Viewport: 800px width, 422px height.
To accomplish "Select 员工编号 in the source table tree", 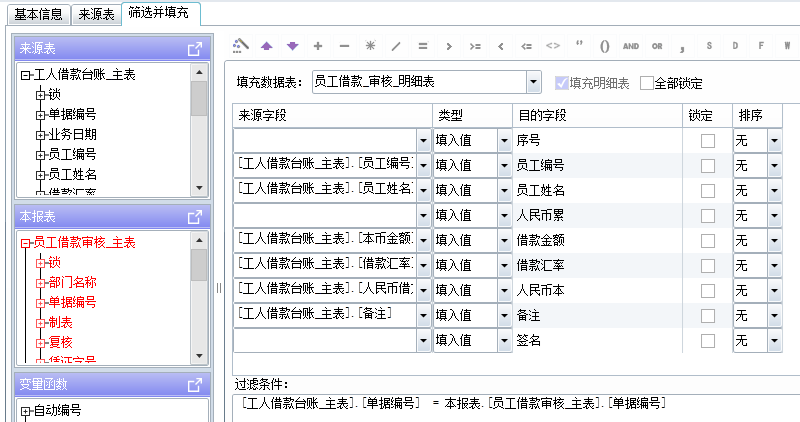I will click(72, 155).
